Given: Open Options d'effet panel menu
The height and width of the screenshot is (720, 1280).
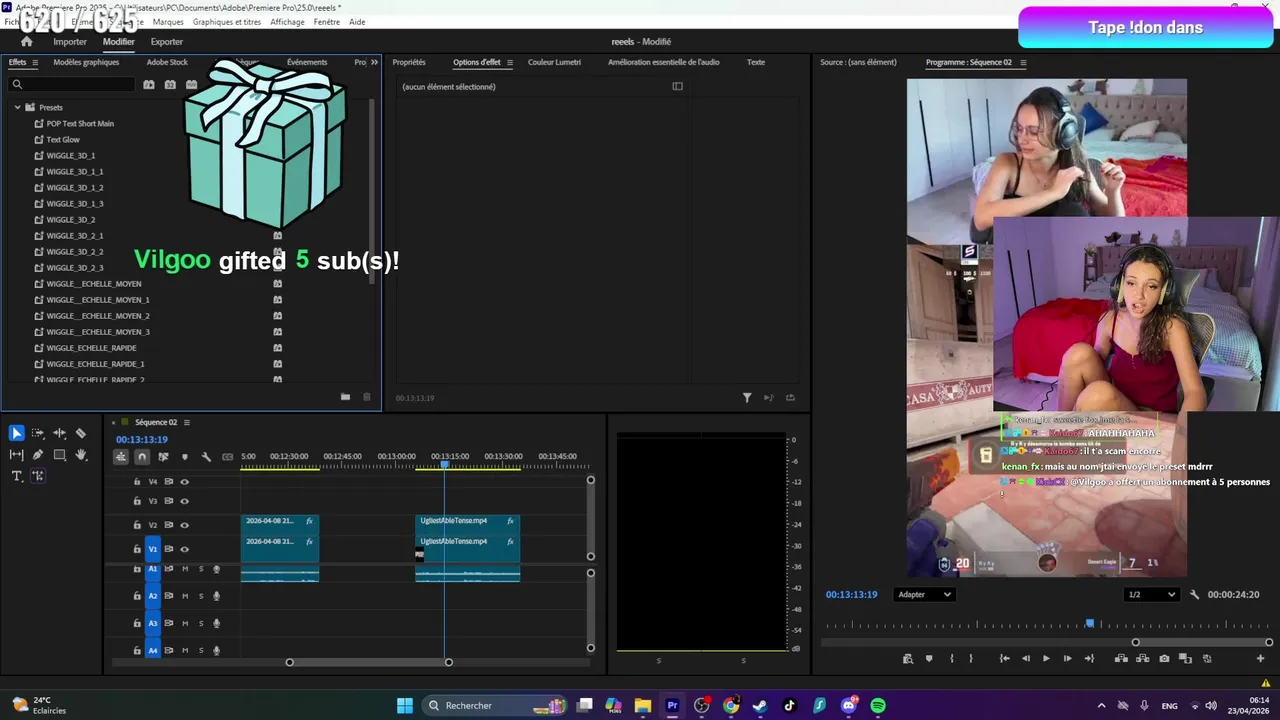Looking at the screenshot, I should (509, 62).
